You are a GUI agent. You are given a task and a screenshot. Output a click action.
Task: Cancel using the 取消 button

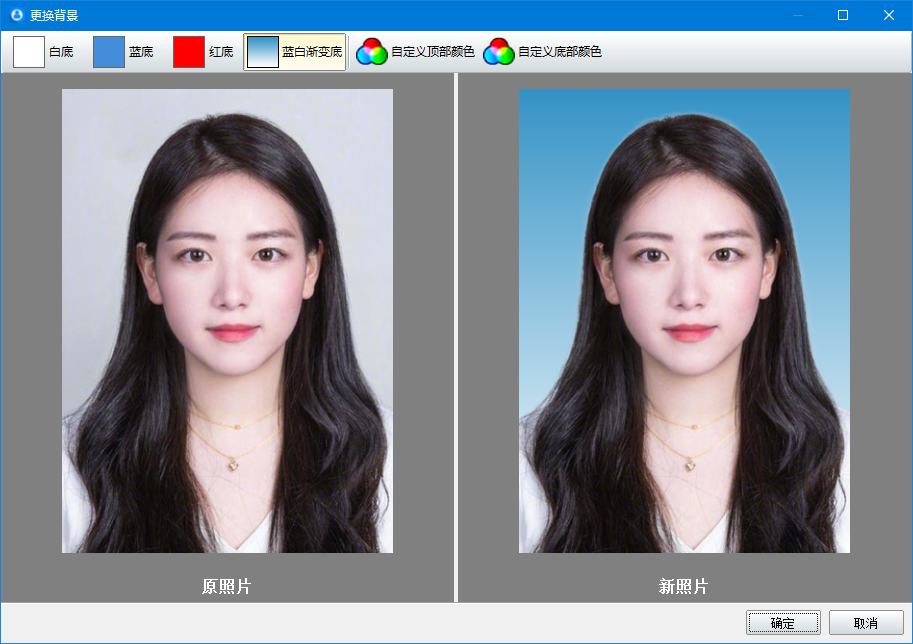pyautogui.click(x=866, y=623)
